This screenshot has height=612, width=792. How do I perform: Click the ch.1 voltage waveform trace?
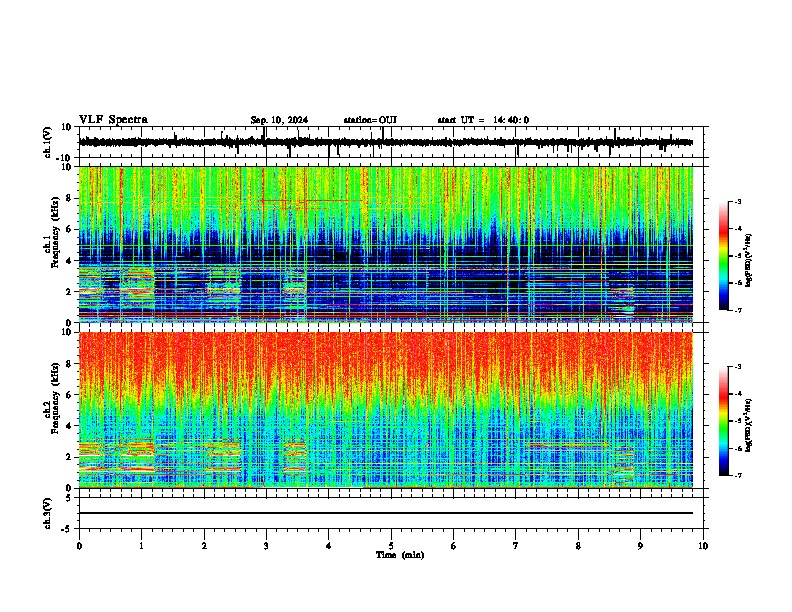point(386,142)
